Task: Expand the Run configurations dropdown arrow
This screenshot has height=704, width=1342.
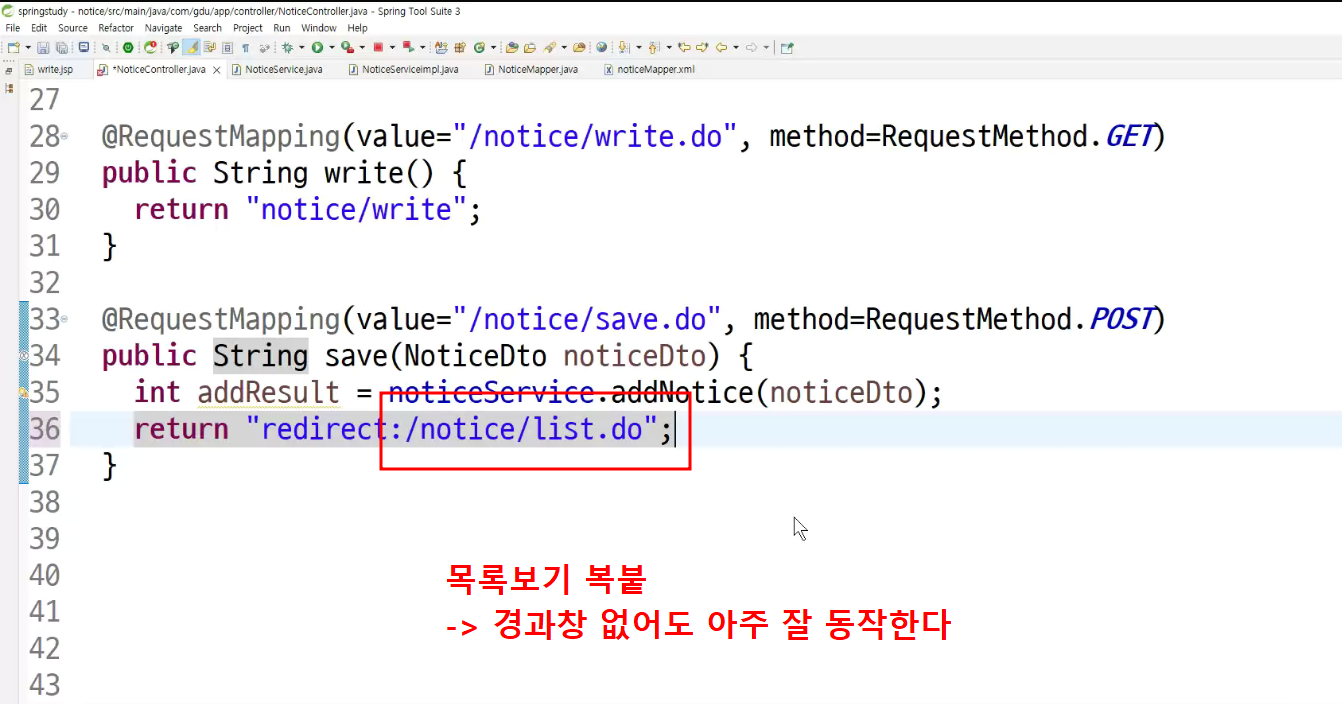Action: click(332, 47)
